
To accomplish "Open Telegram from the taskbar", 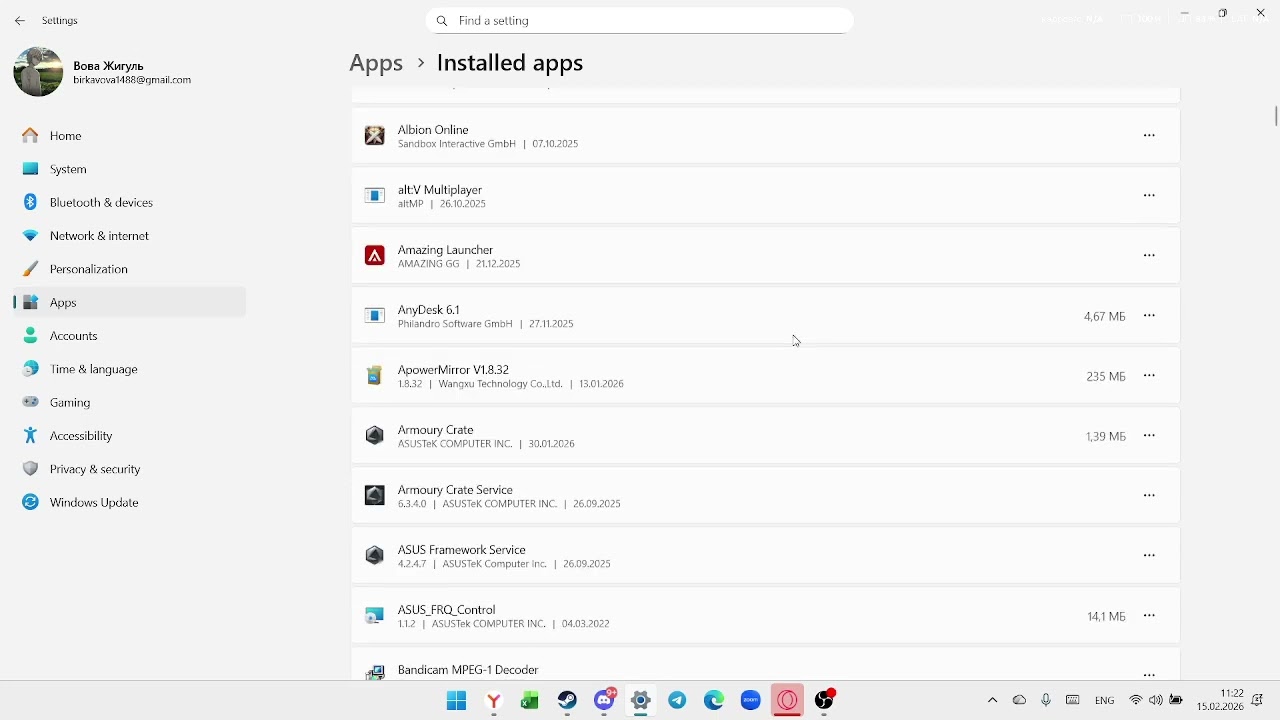I will coord(677,701).
